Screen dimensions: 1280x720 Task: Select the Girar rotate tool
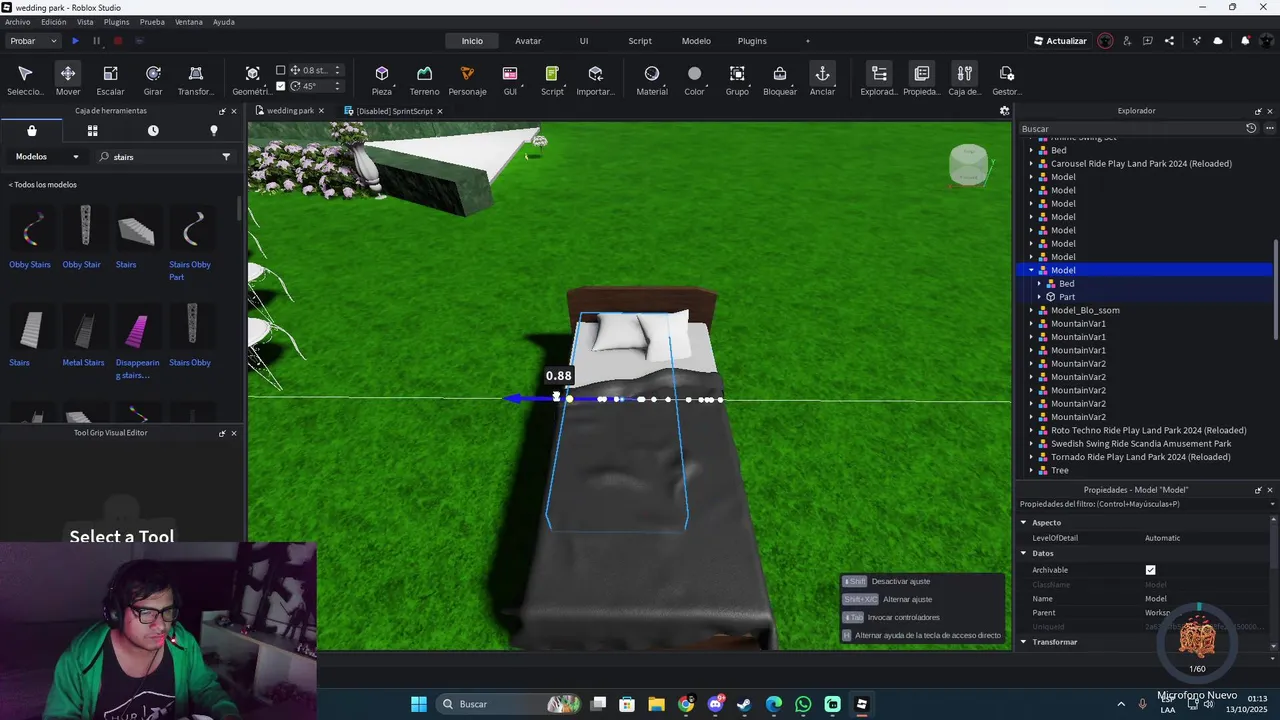pos(153,80)
